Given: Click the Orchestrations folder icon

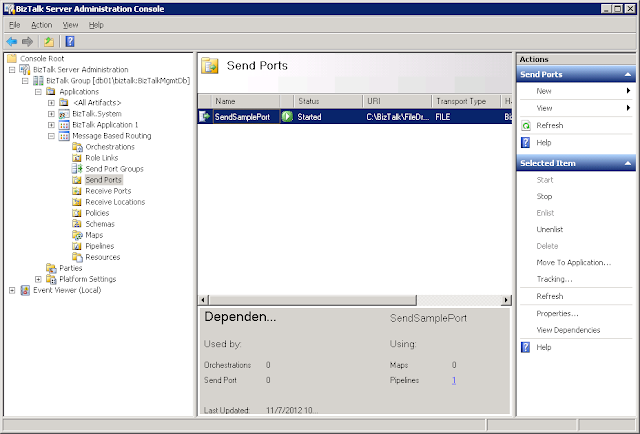Looking at the screenshot, I should pyautogui.click(x=77, y=147).
